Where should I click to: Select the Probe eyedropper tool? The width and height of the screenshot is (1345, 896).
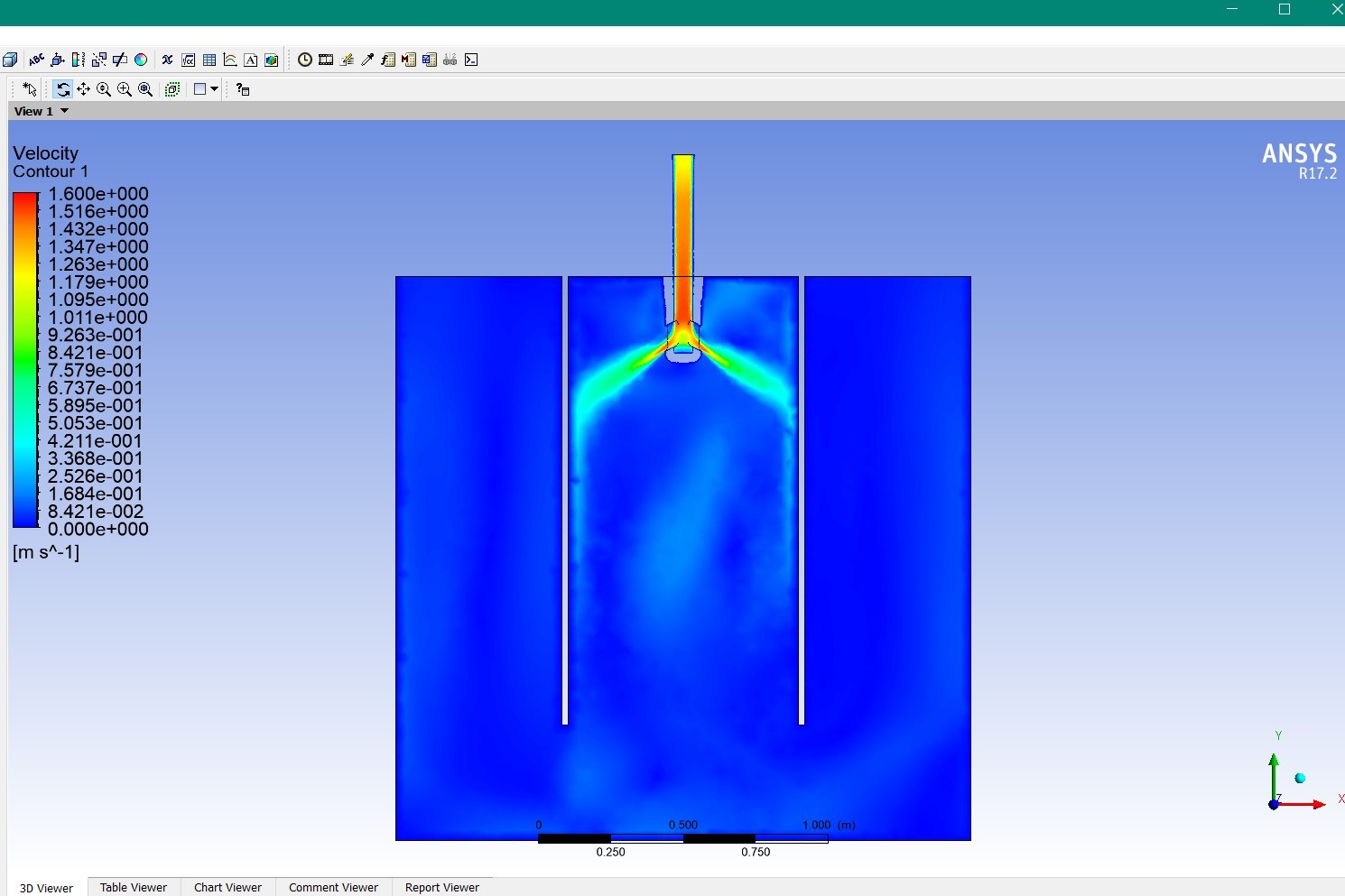[x=367, y=60]
